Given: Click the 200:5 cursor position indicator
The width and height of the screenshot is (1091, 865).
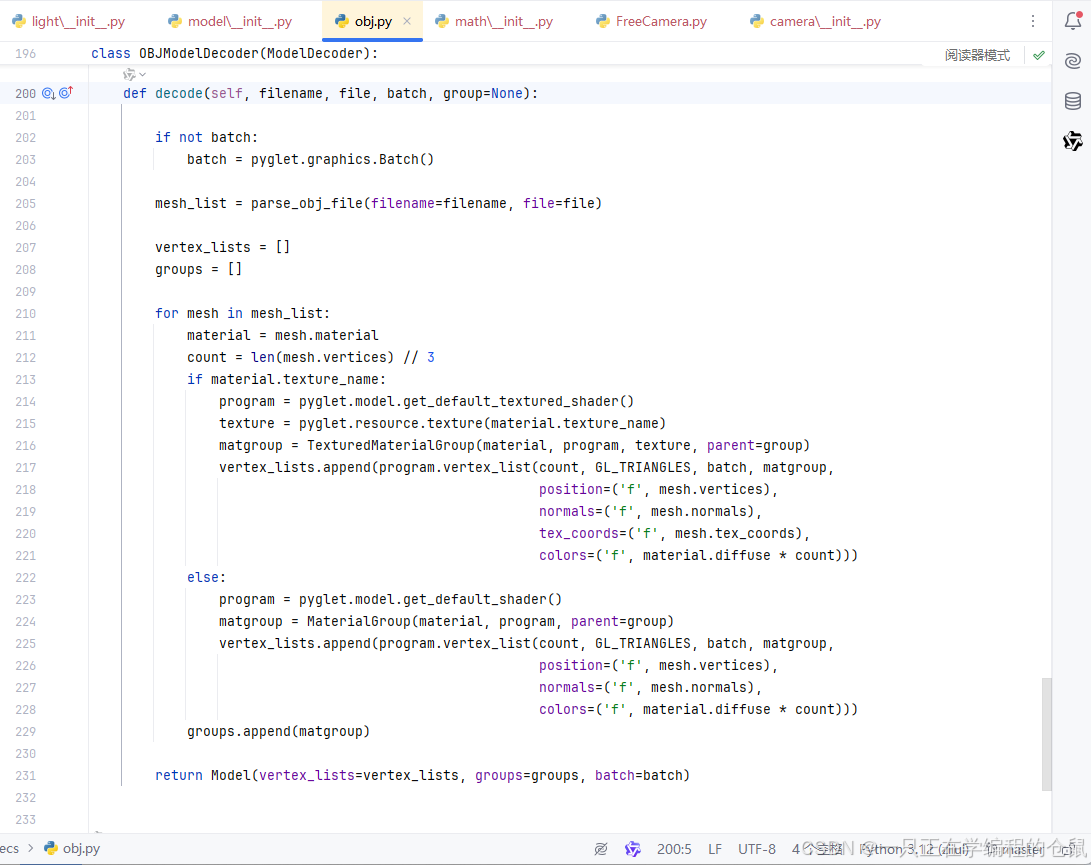Looking at the screenshot, I should pos(674,849).
